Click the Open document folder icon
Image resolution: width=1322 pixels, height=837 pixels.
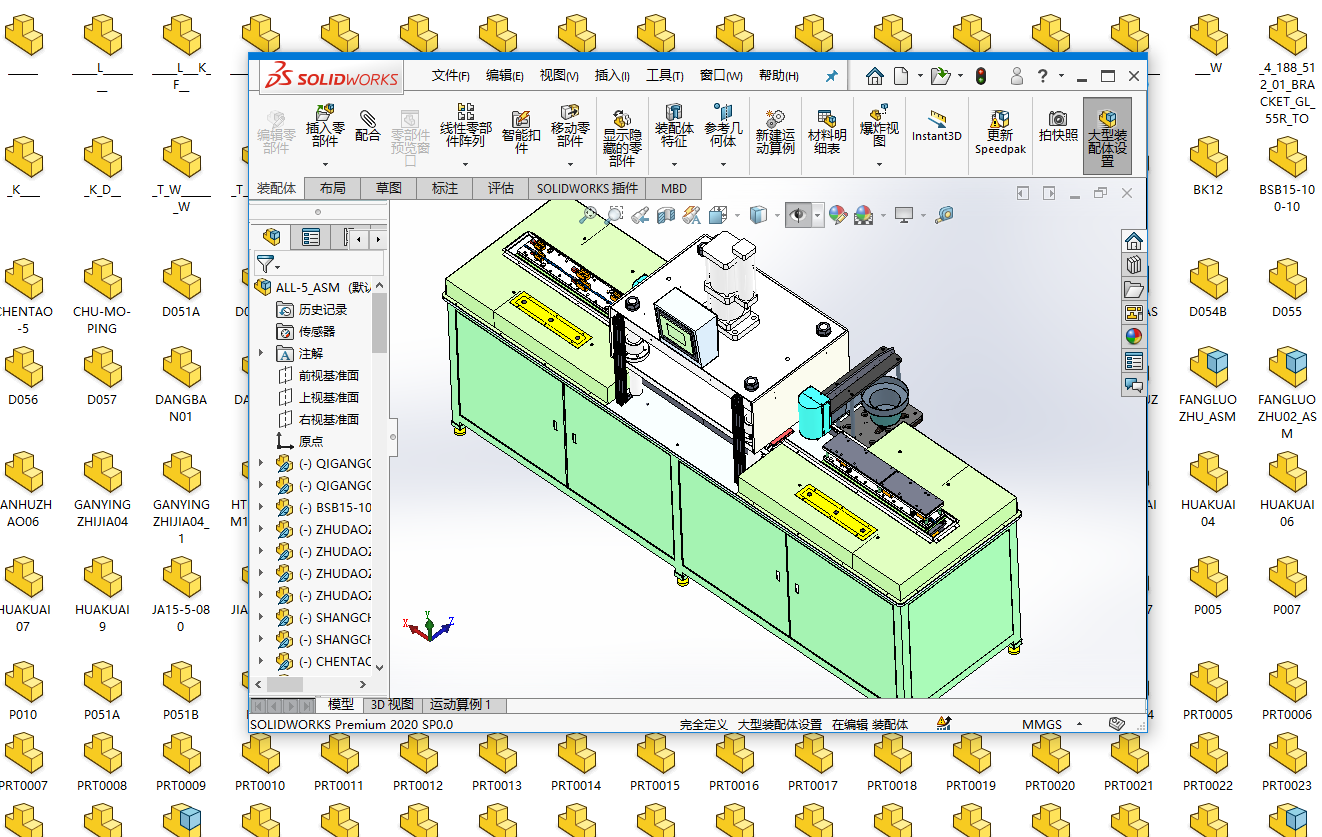click(x=940, y=76)
